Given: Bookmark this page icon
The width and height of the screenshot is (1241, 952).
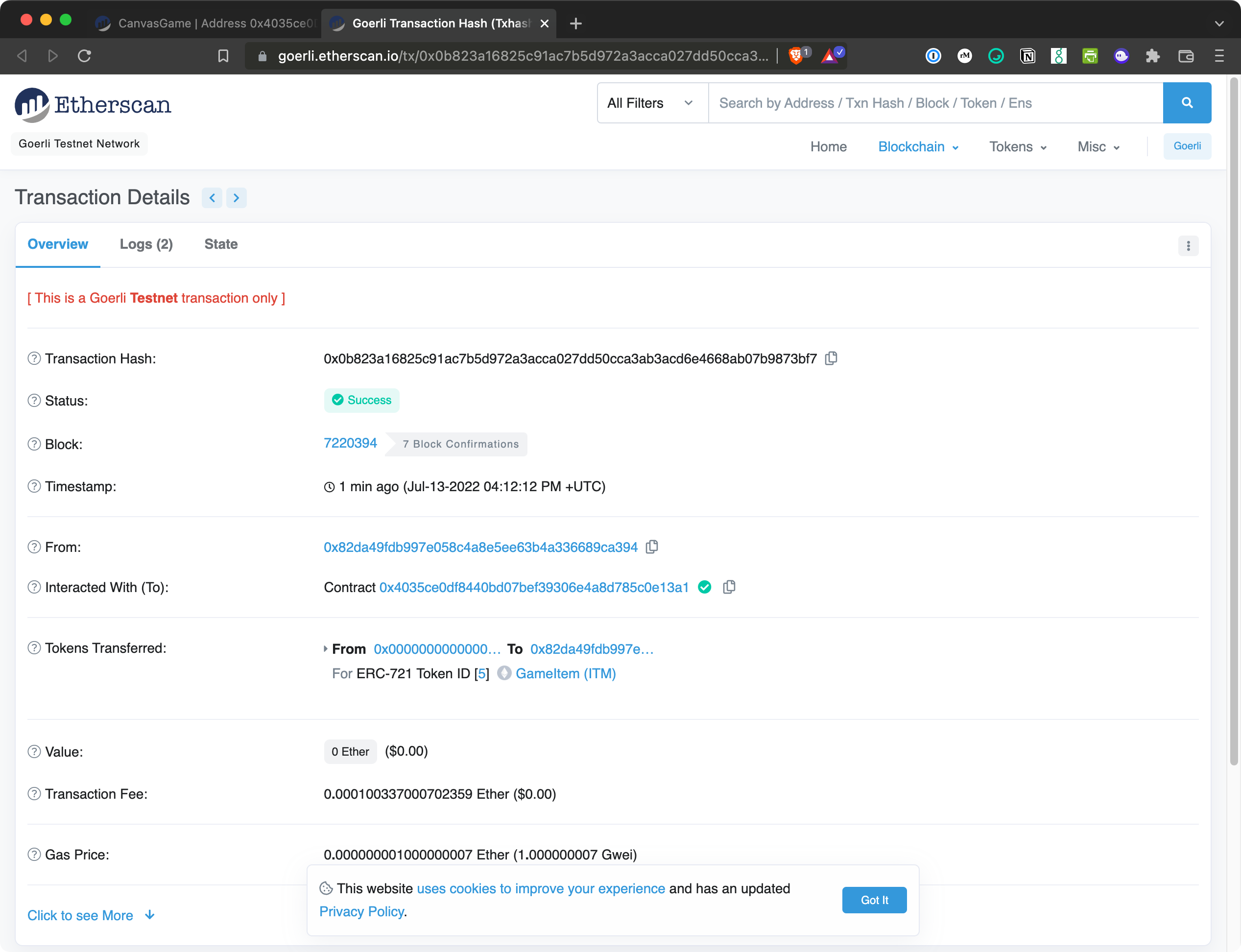Looking at the screenshot, I should tap(223, 55).
